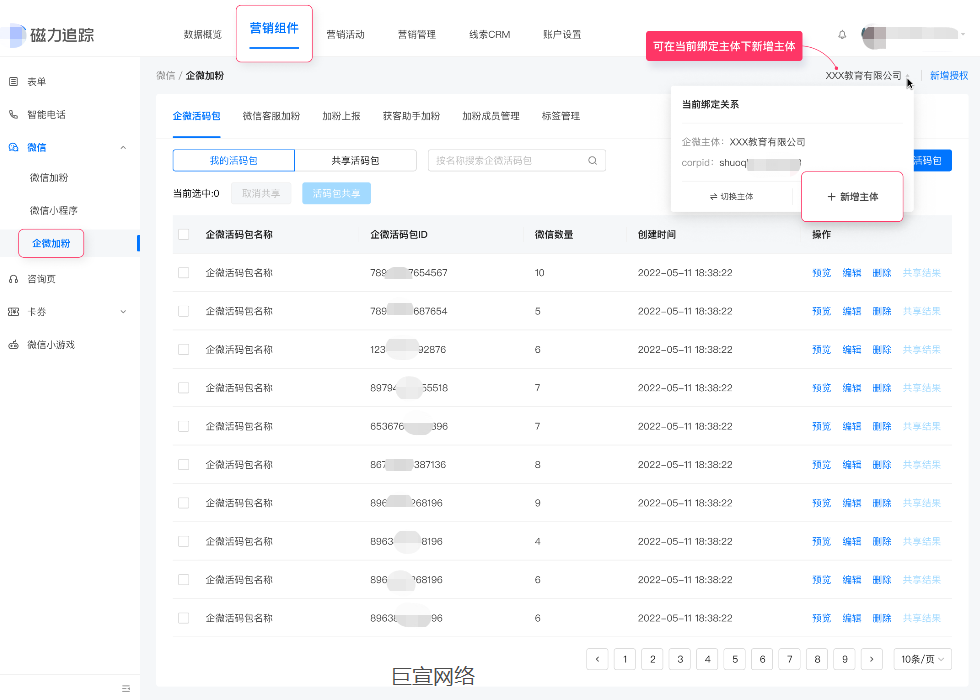The image size is (980, 700).
Task: Switch to the 标签管理 tab
Action: 561,116
